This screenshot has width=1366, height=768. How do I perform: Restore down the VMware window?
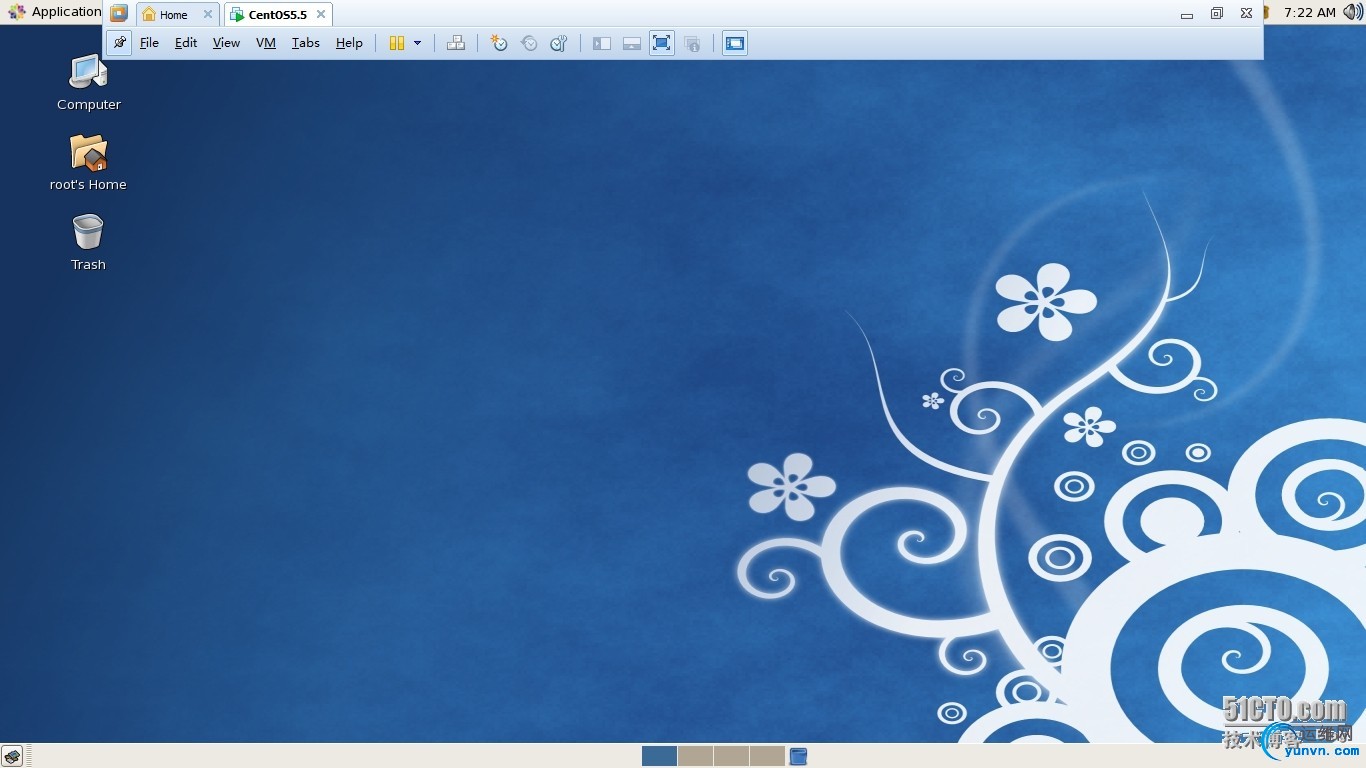pyautogui.click(x=1217, y=14)
